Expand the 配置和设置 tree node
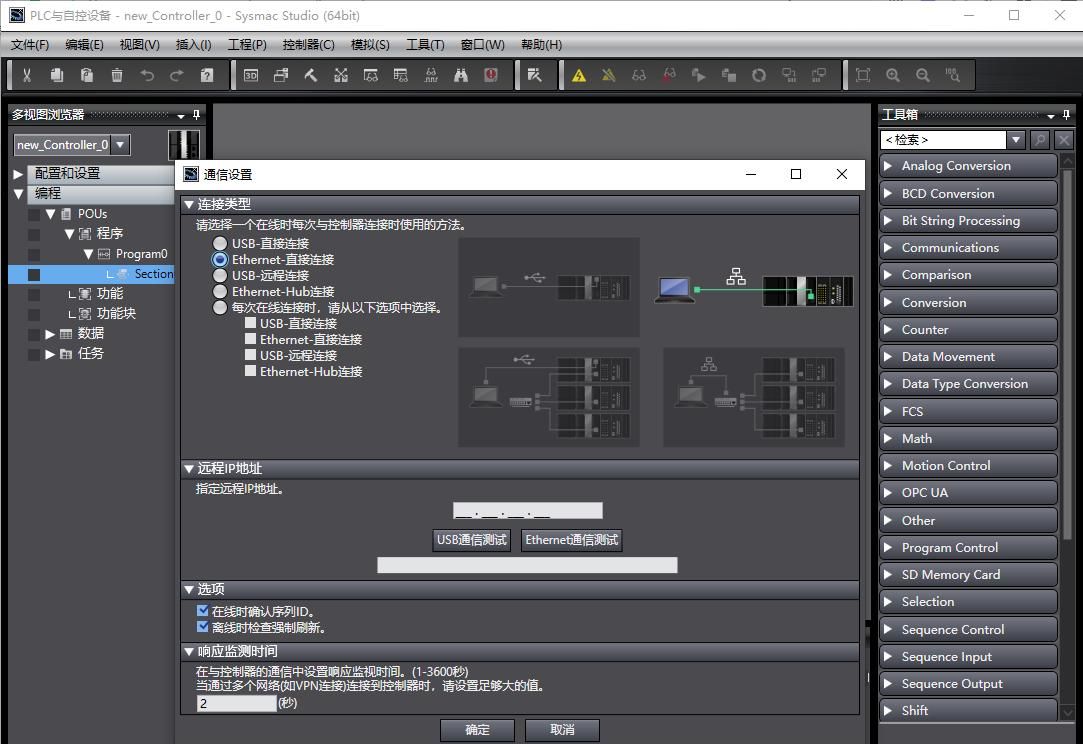Viewport: 1083px width, 744px height. 18,173
